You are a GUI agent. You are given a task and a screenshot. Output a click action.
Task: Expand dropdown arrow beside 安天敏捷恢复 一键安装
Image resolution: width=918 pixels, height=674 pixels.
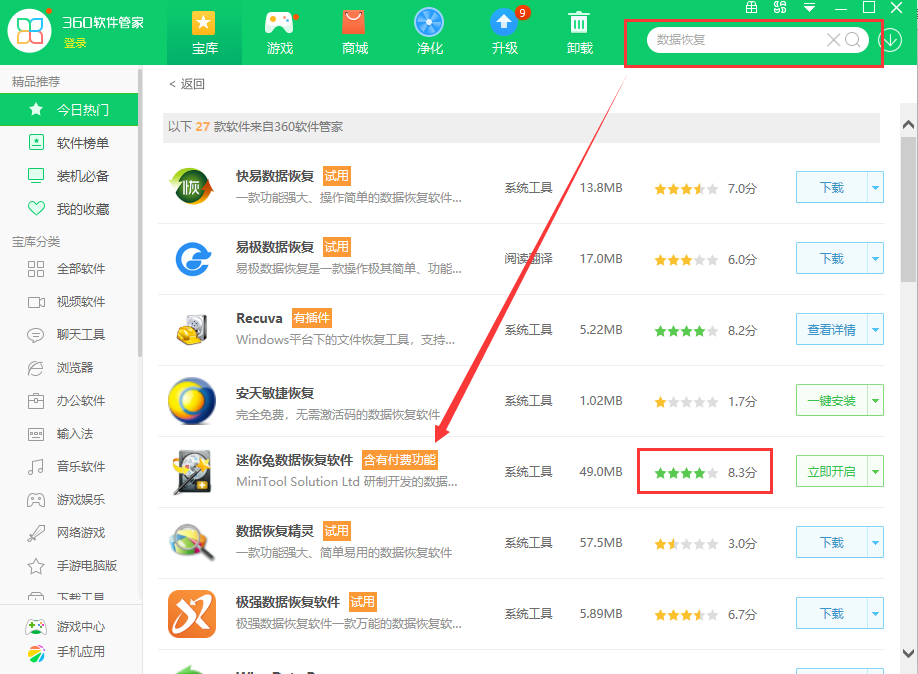pyautogui.click(x=875, y=401)
